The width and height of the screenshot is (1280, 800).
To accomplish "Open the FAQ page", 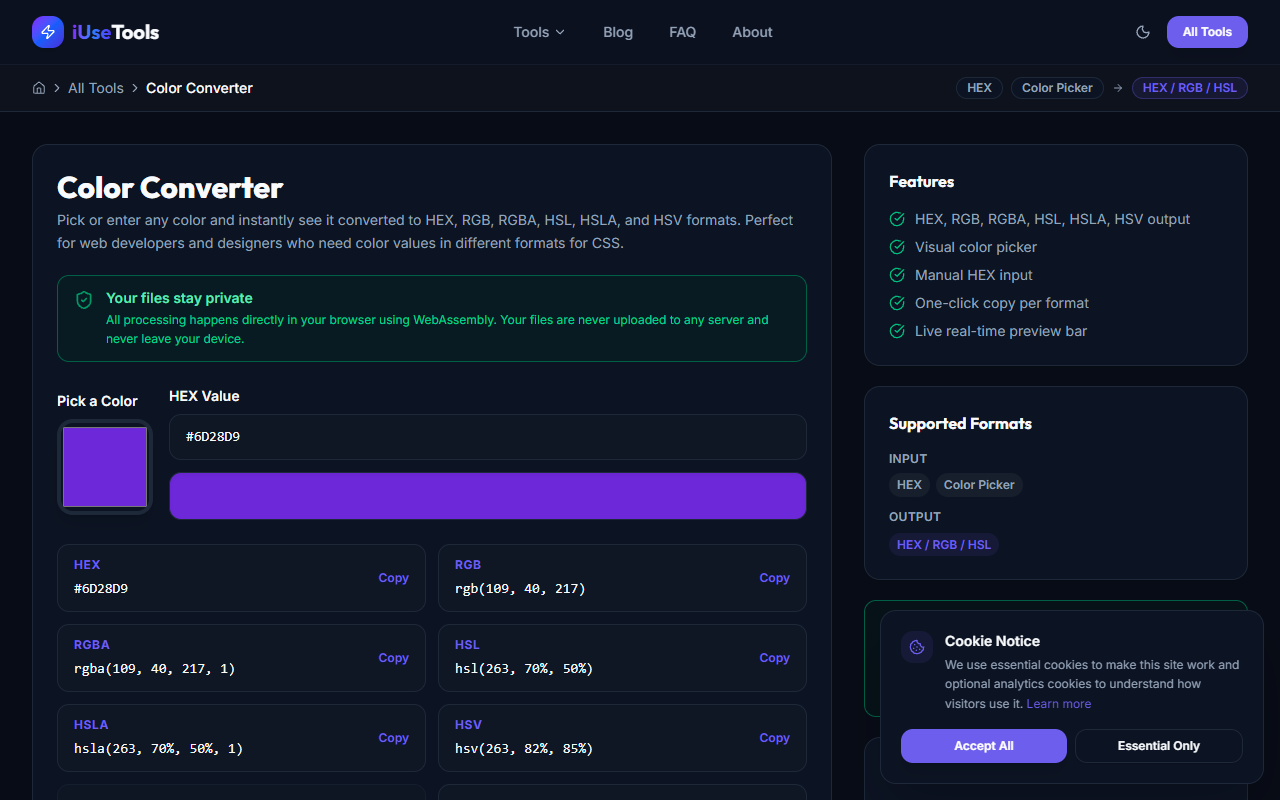I will 682,32.
